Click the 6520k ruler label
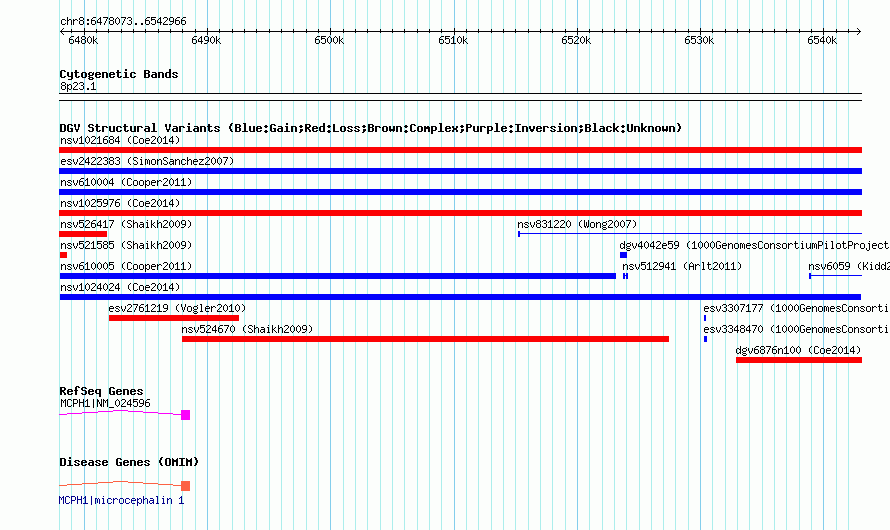 [x=576, y=40]
